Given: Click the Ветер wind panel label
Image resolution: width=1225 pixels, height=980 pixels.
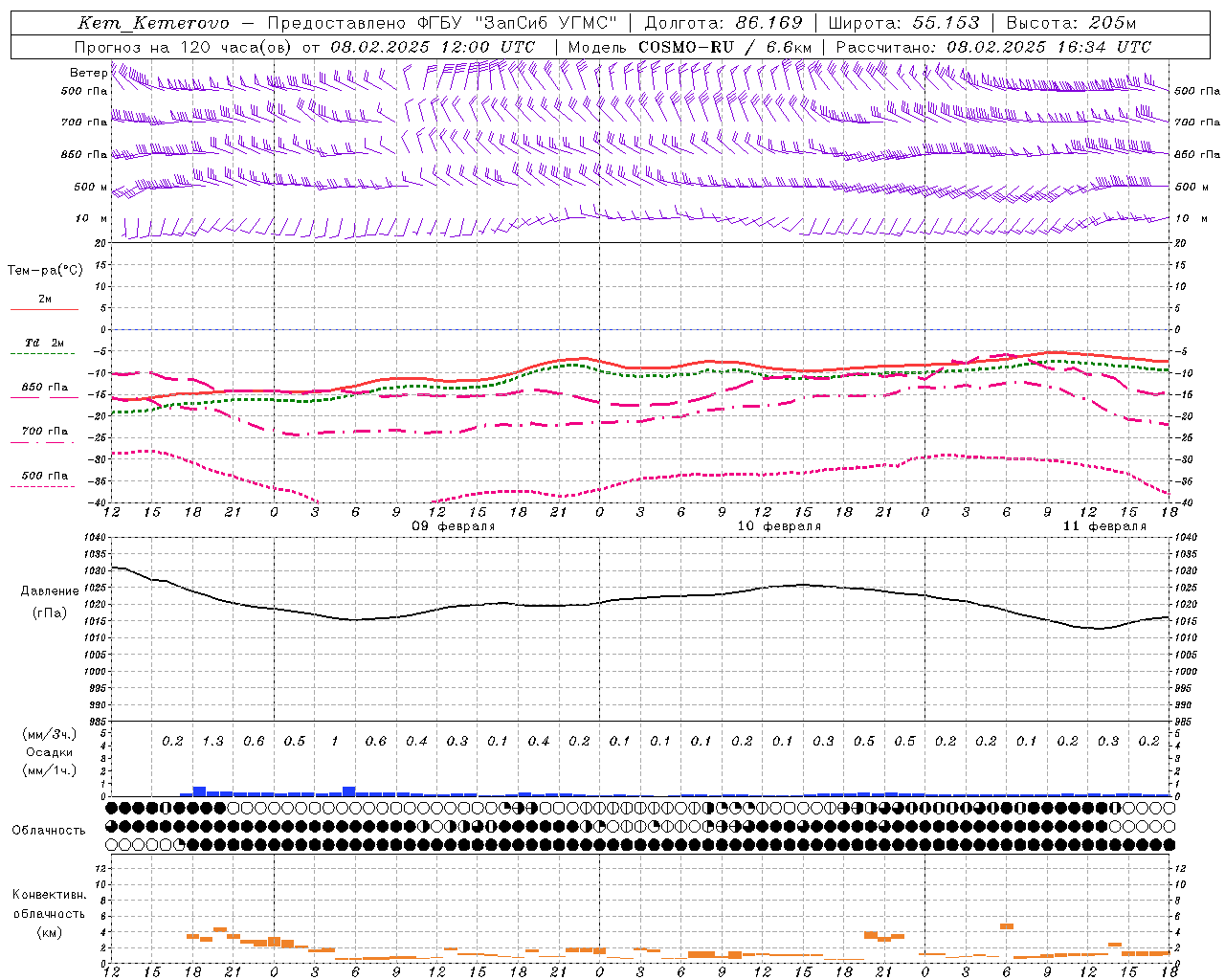Looking at the screenshot, I should [88, 73].
